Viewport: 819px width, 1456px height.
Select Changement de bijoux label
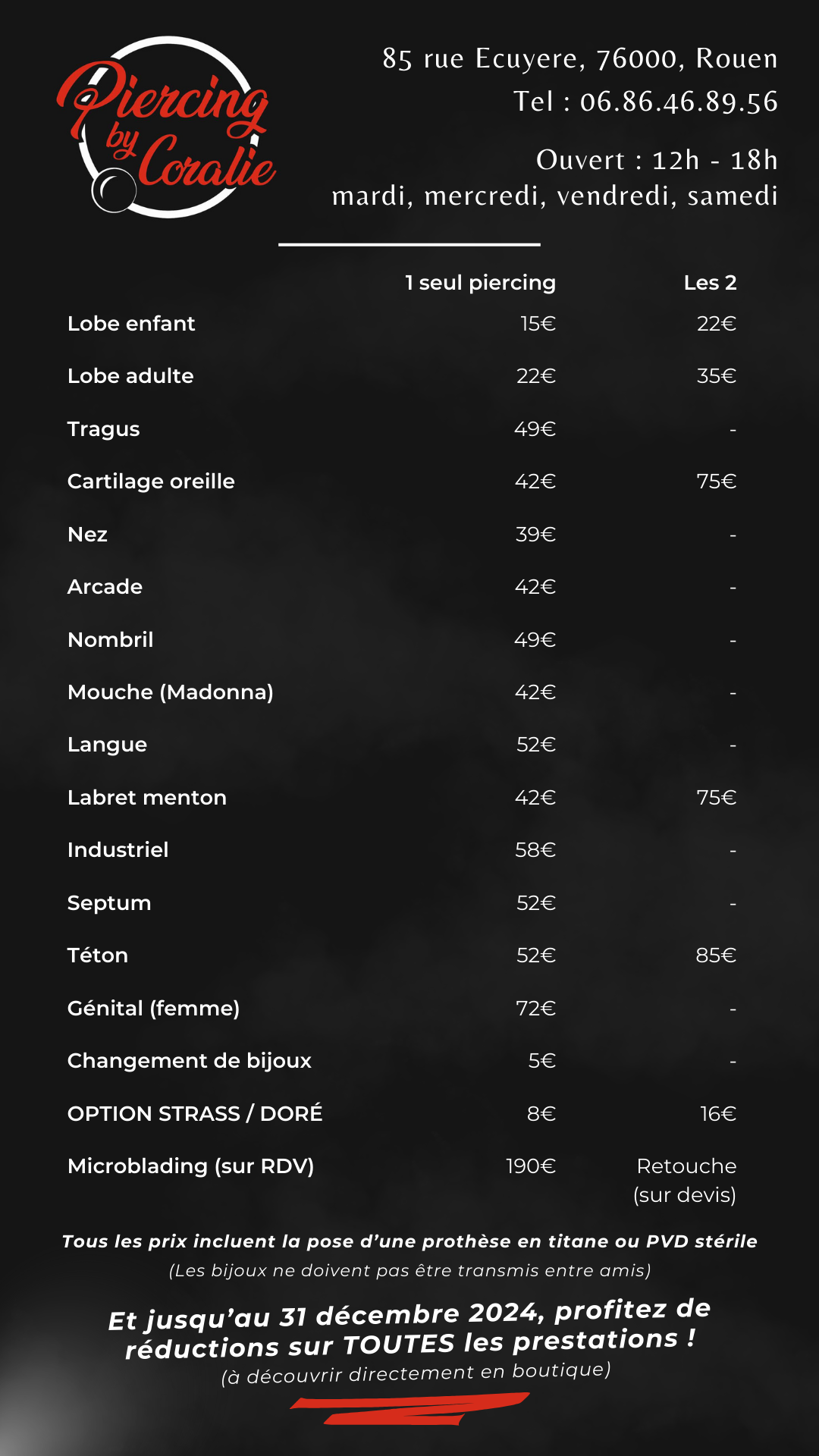[x=190, y=1061]
